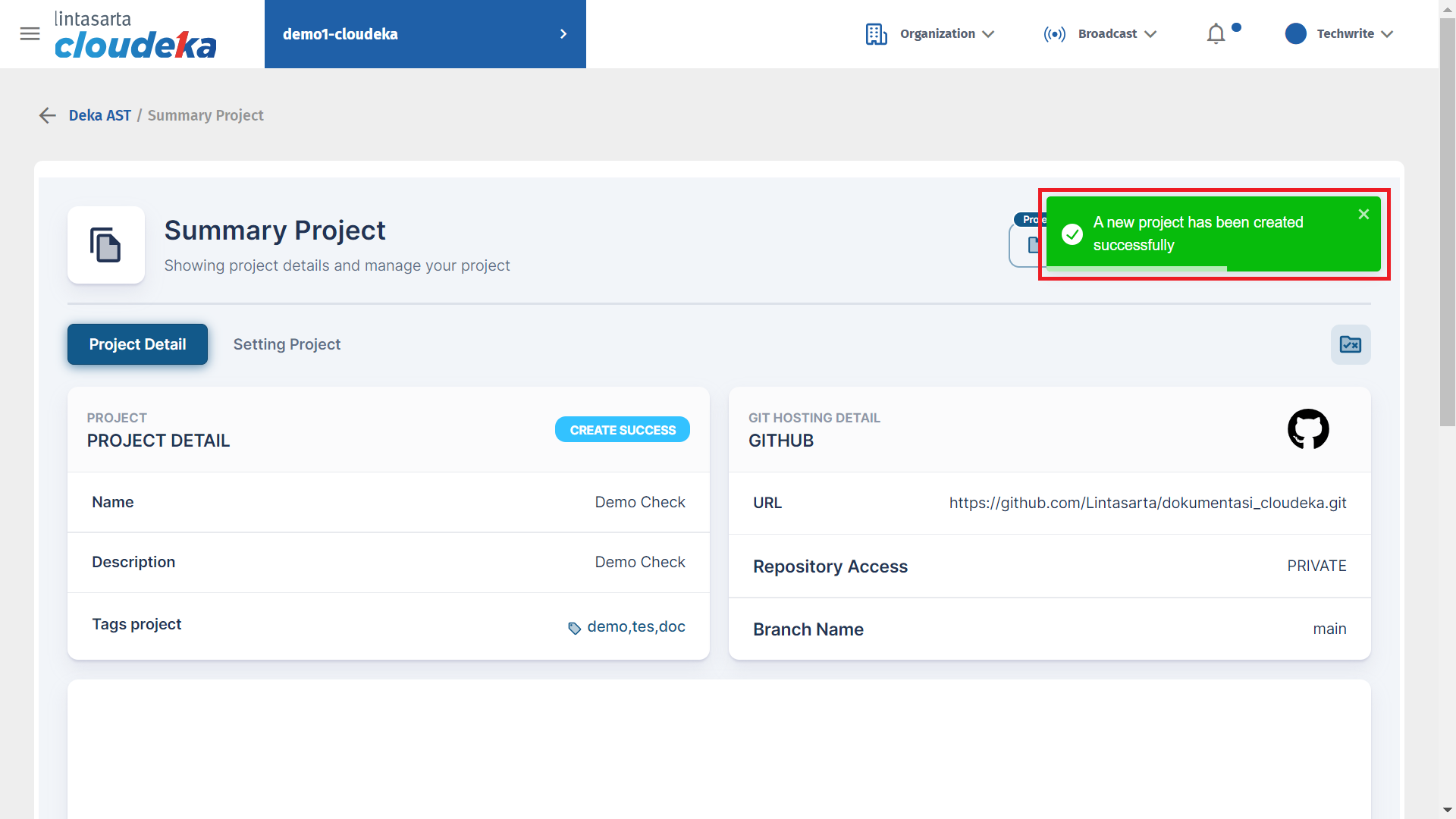Click the Deka AST breadcrumb link
The image size is (1456, 819).
point(99,115)
